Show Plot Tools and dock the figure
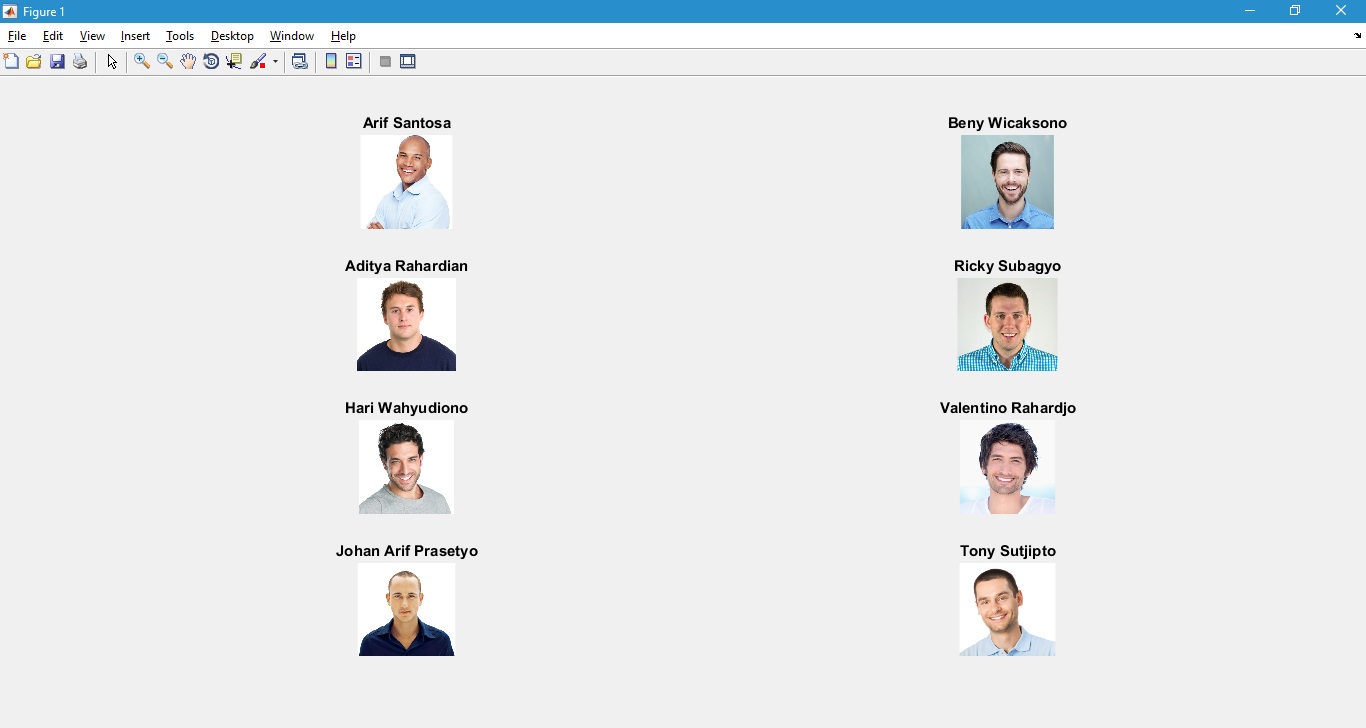Screen dimensions: 1366x728 [408, 62]
